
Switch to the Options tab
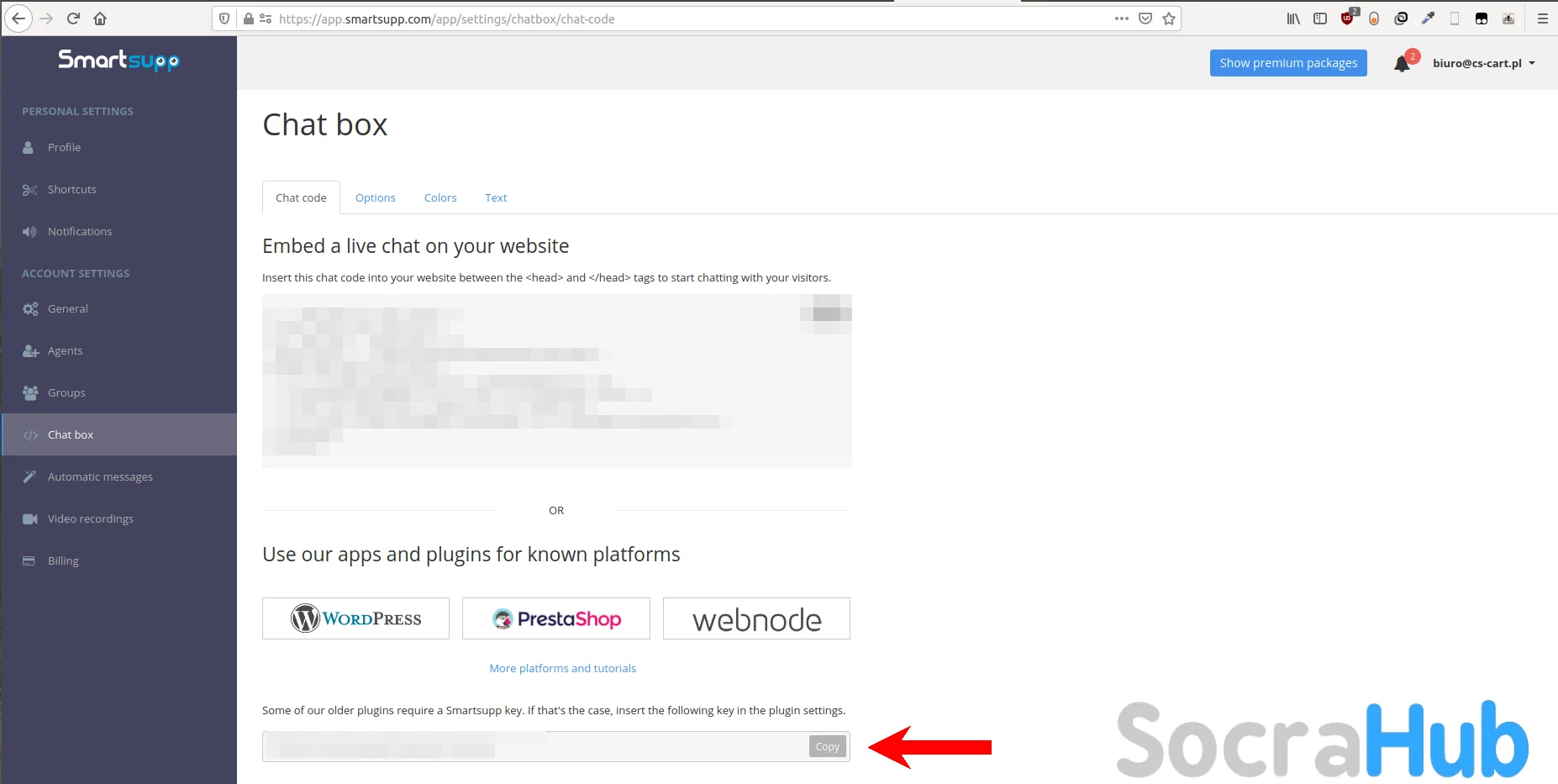coord(375,198)
